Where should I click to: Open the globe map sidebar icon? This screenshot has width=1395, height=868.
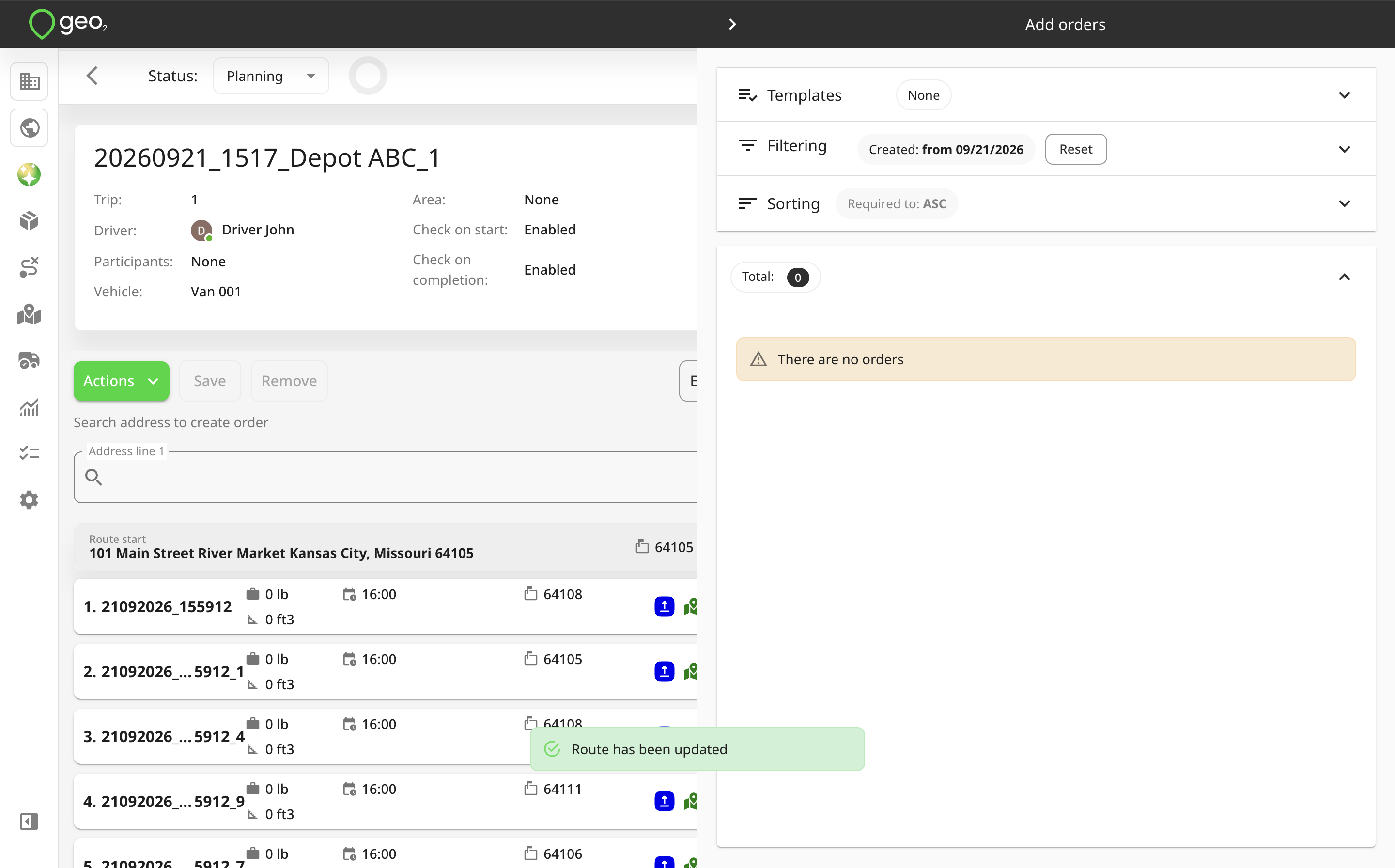(29, 127)
